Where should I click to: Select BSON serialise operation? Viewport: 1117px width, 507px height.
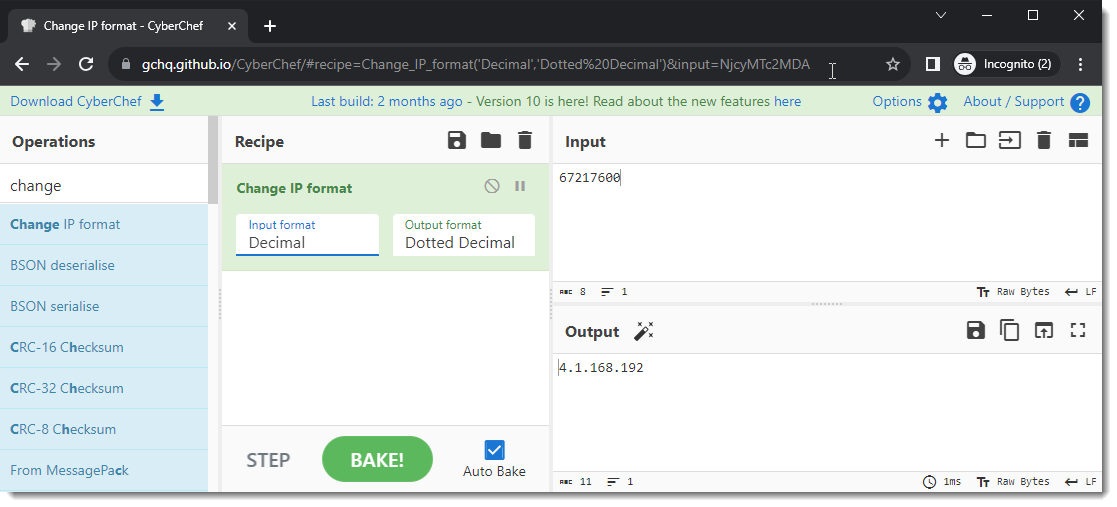[104, 306]
